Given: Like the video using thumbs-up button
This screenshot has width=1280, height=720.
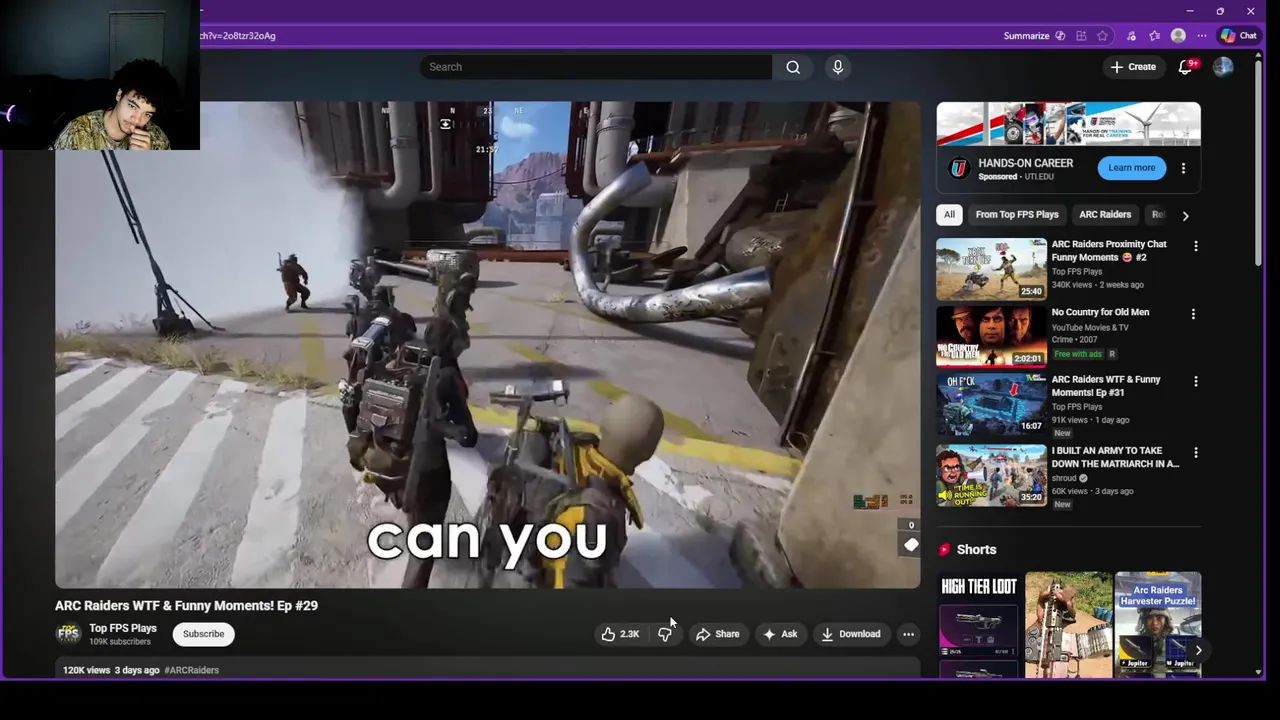Looking at the screenshot, I should 619,634.
